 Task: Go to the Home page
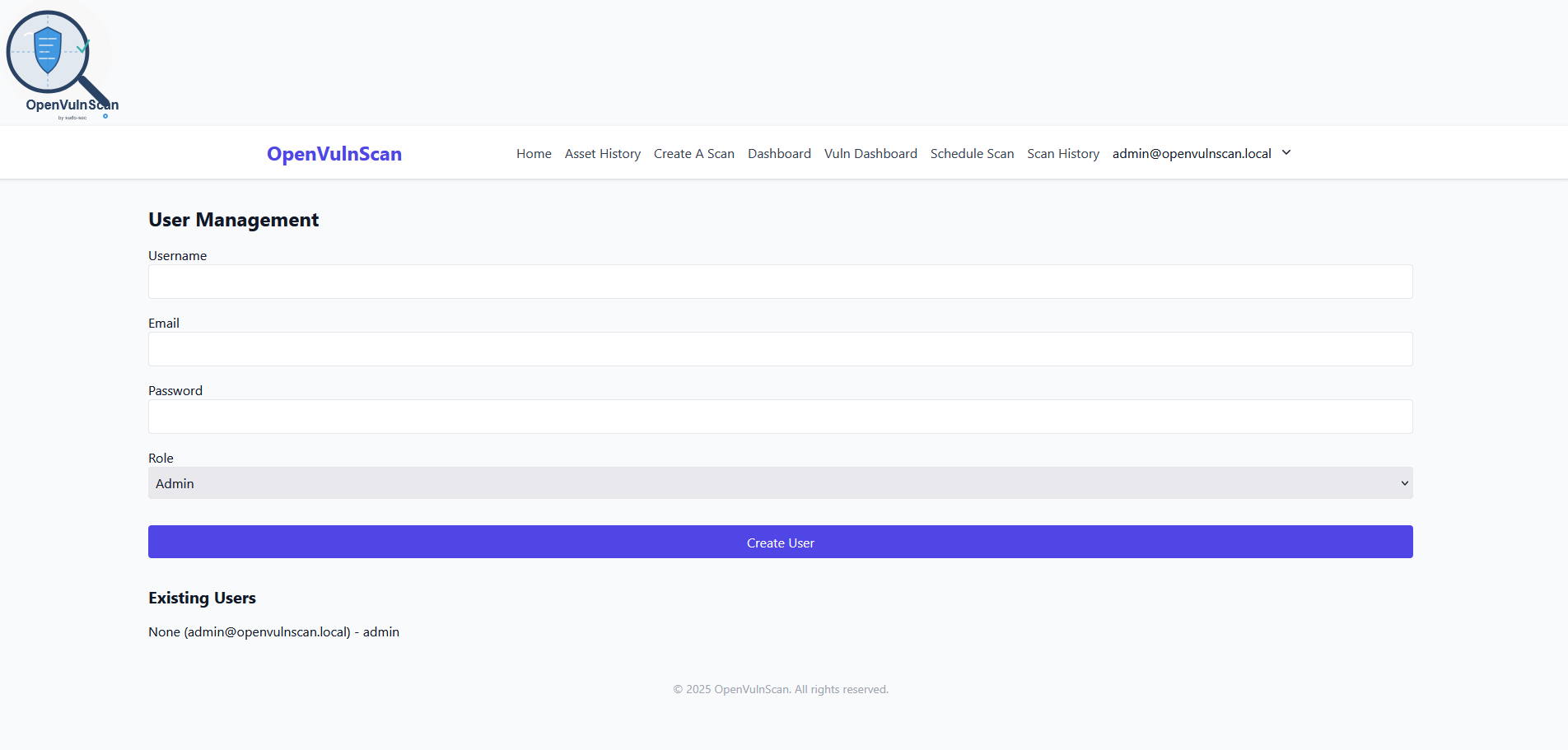[534, 154]
